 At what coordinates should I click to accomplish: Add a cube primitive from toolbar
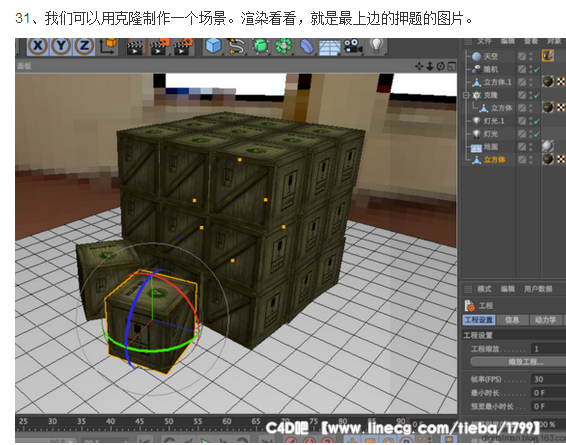click(213, 47)
